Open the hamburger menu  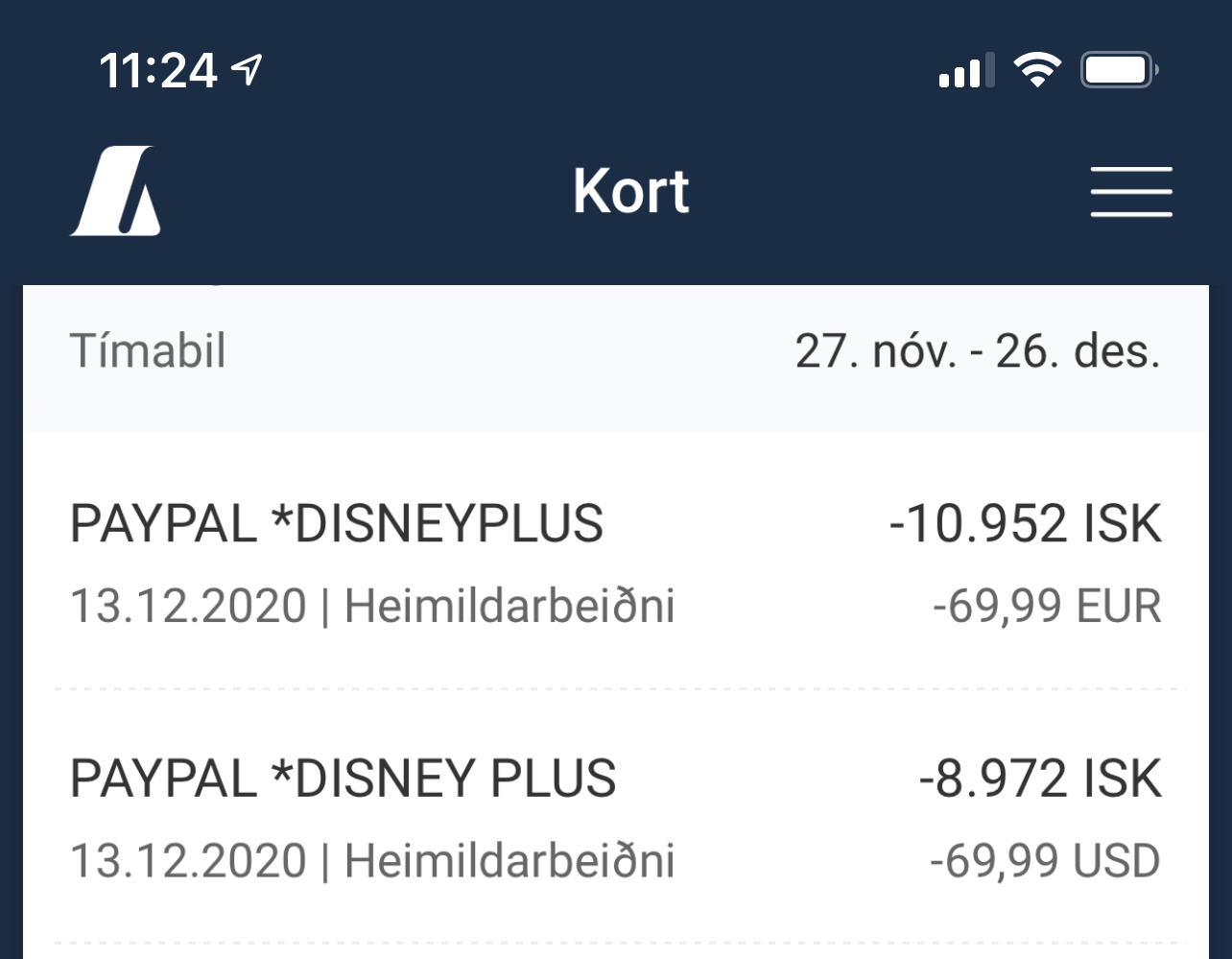point(1130,191)
